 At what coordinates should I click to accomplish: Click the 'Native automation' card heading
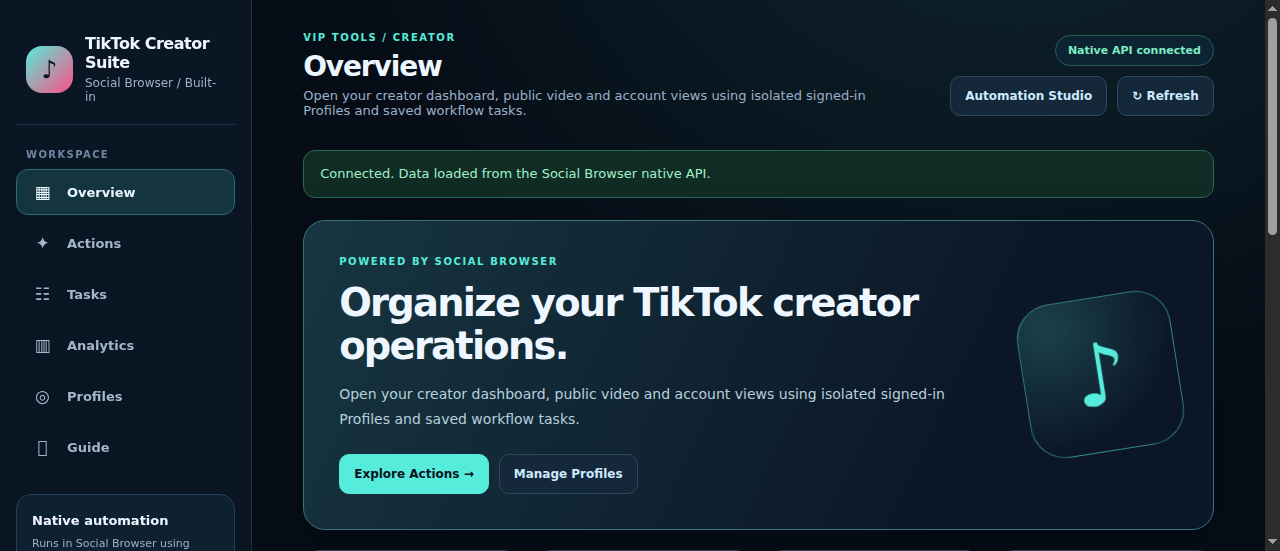click(x=100, y=520)
